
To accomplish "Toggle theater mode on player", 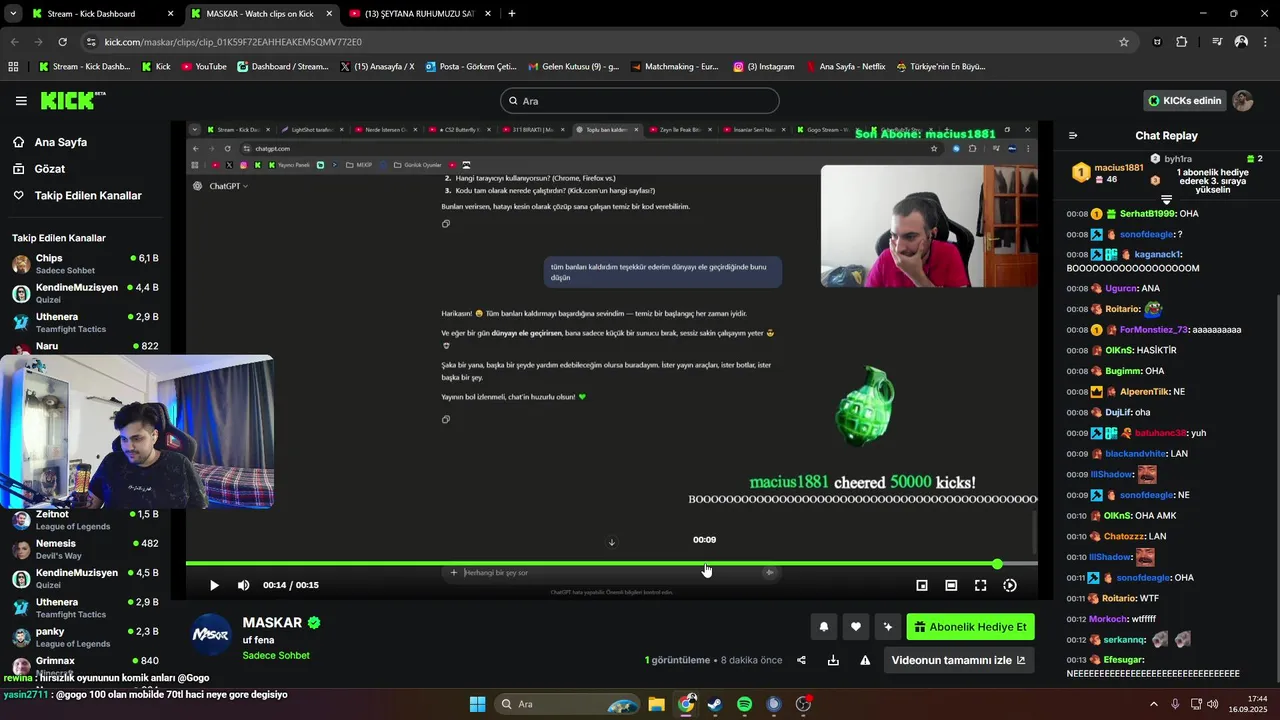I will (951, 585).
